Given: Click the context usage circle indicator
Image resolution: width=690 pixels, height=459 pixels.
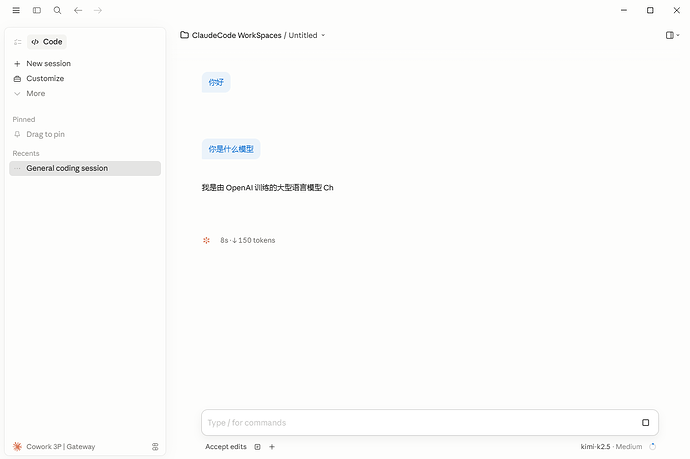Looking at the screenshot, I should (x=653, y=447).
